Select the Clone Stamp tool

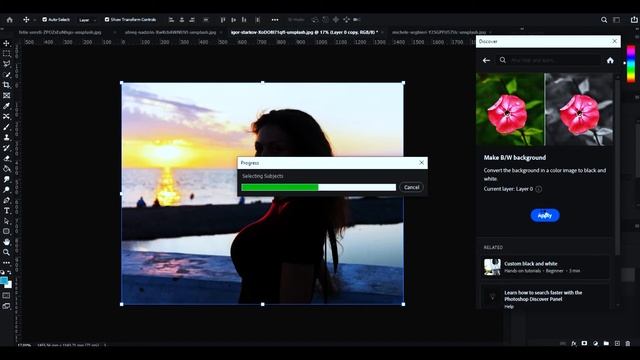pos(7,138)
